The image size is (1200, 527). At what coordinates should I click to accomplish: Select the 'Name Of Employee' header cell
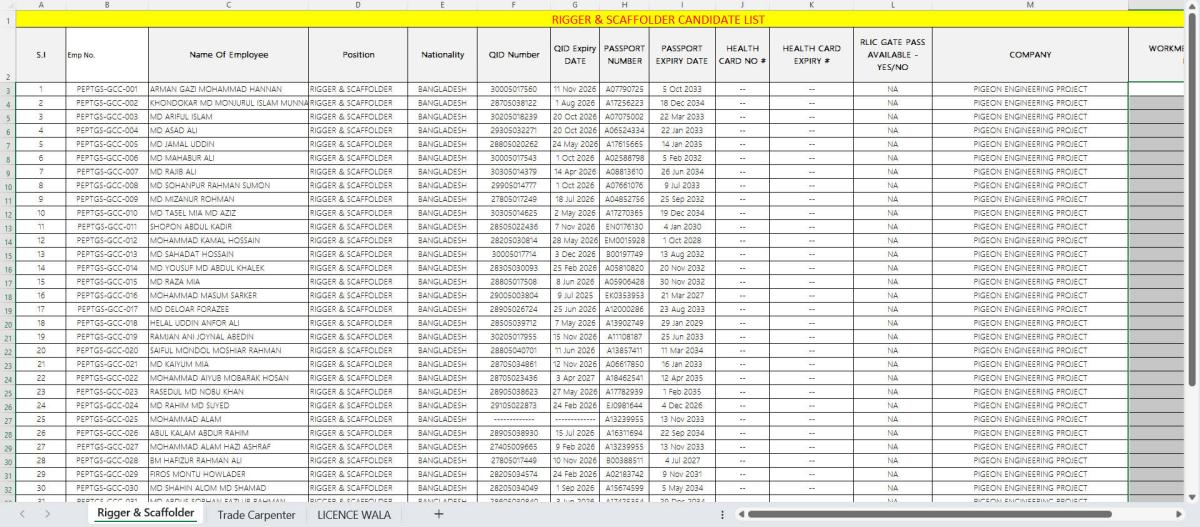[x=228, y=55]
